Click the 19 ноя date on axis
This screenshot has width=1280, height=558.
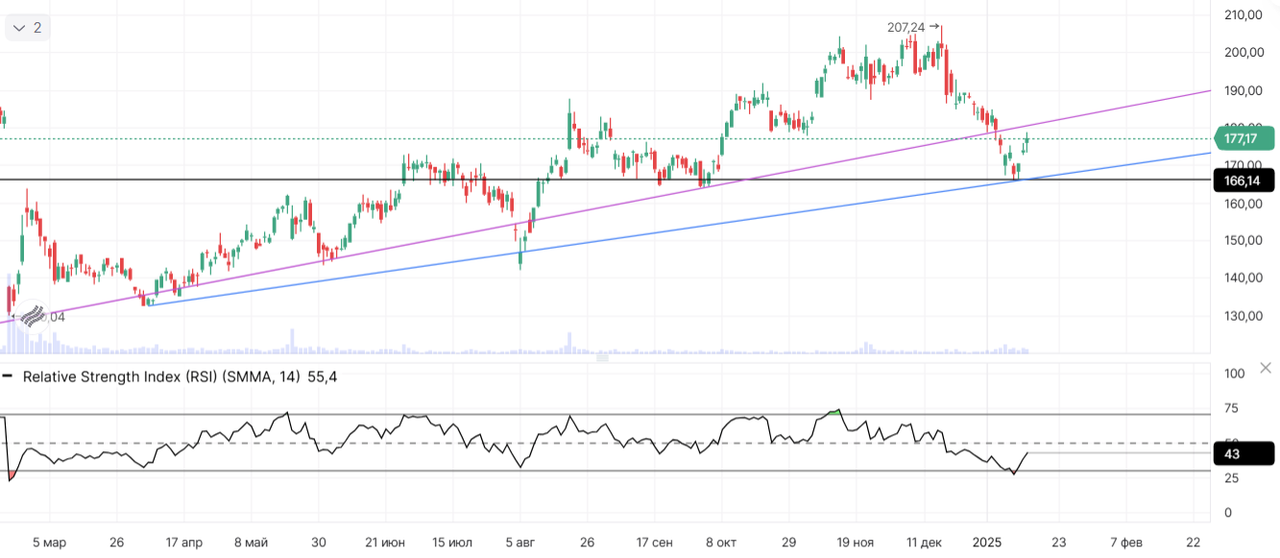pos(855,543)
